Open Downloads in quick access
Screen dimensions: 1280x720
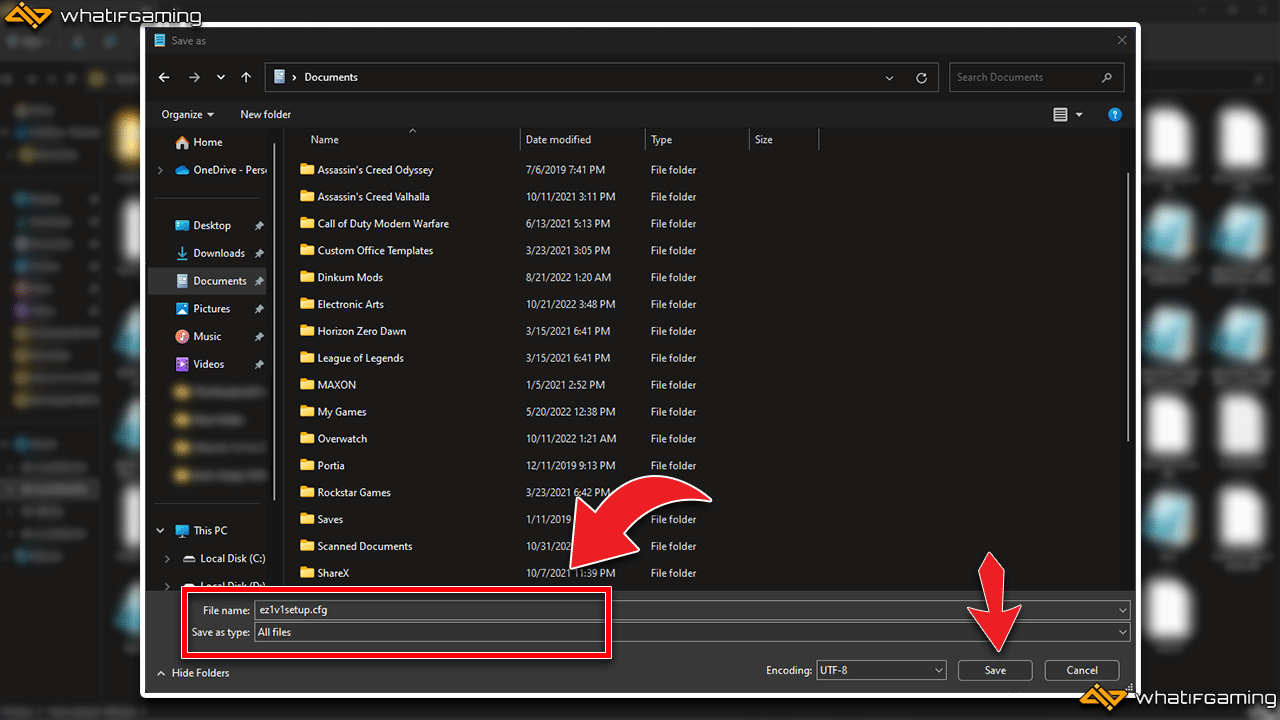[x=219, y=253]
